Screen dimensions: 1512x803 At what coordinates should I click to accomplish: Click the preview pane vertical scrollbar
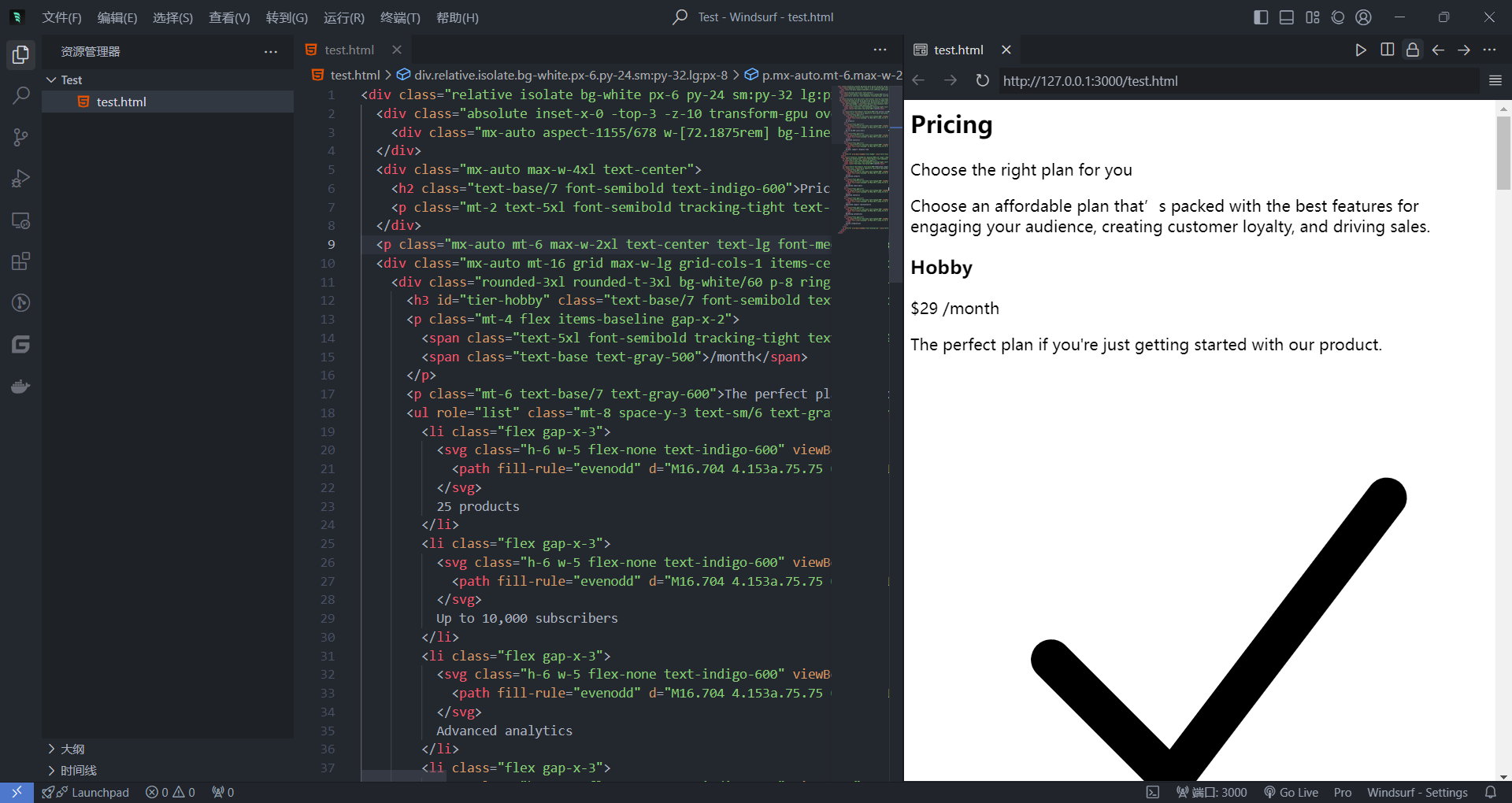pos(1503,154)
